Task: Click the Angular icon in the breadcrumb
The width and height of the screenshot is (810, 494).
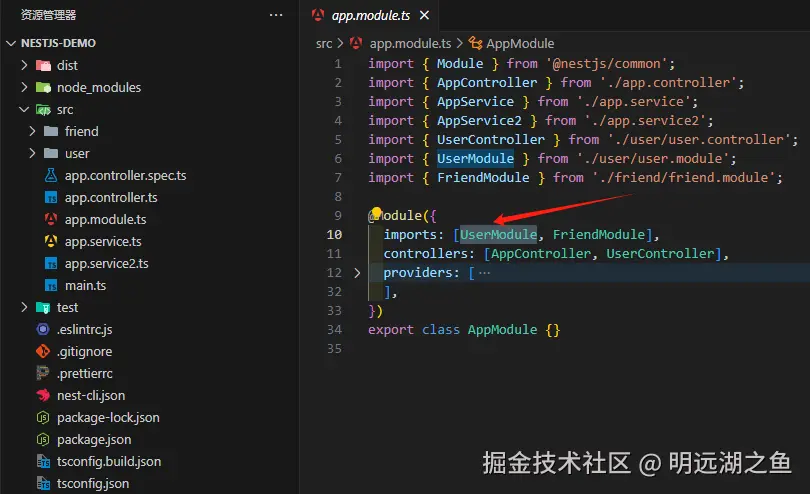Action: [356, 43]
